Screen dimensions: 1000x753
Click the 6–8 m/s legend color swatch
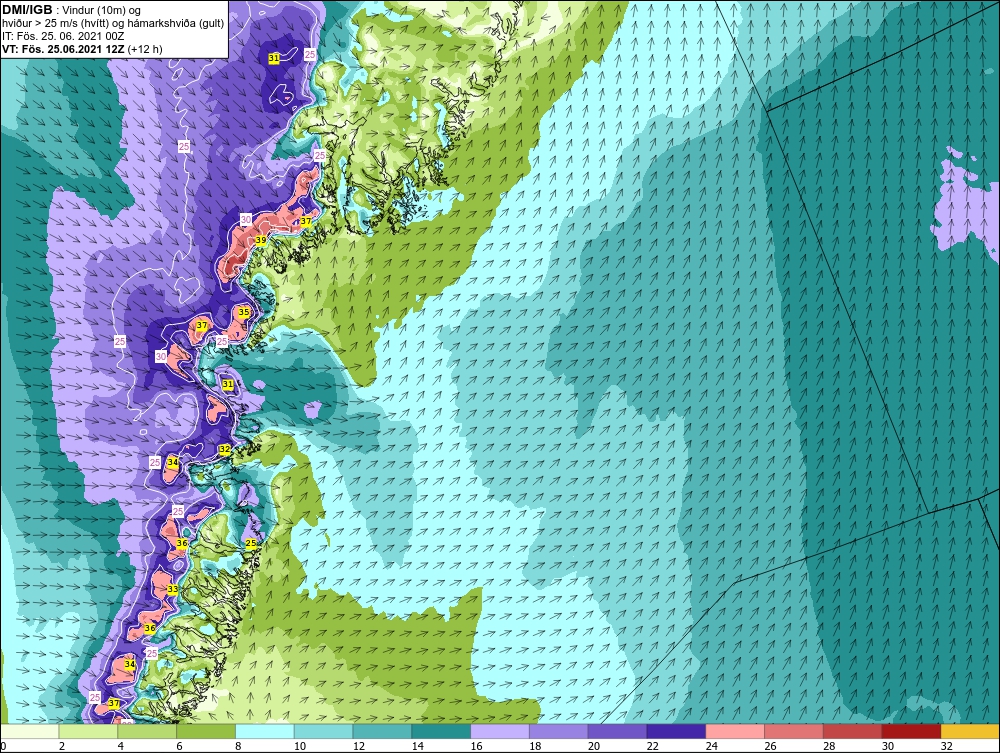pos(206,731)
